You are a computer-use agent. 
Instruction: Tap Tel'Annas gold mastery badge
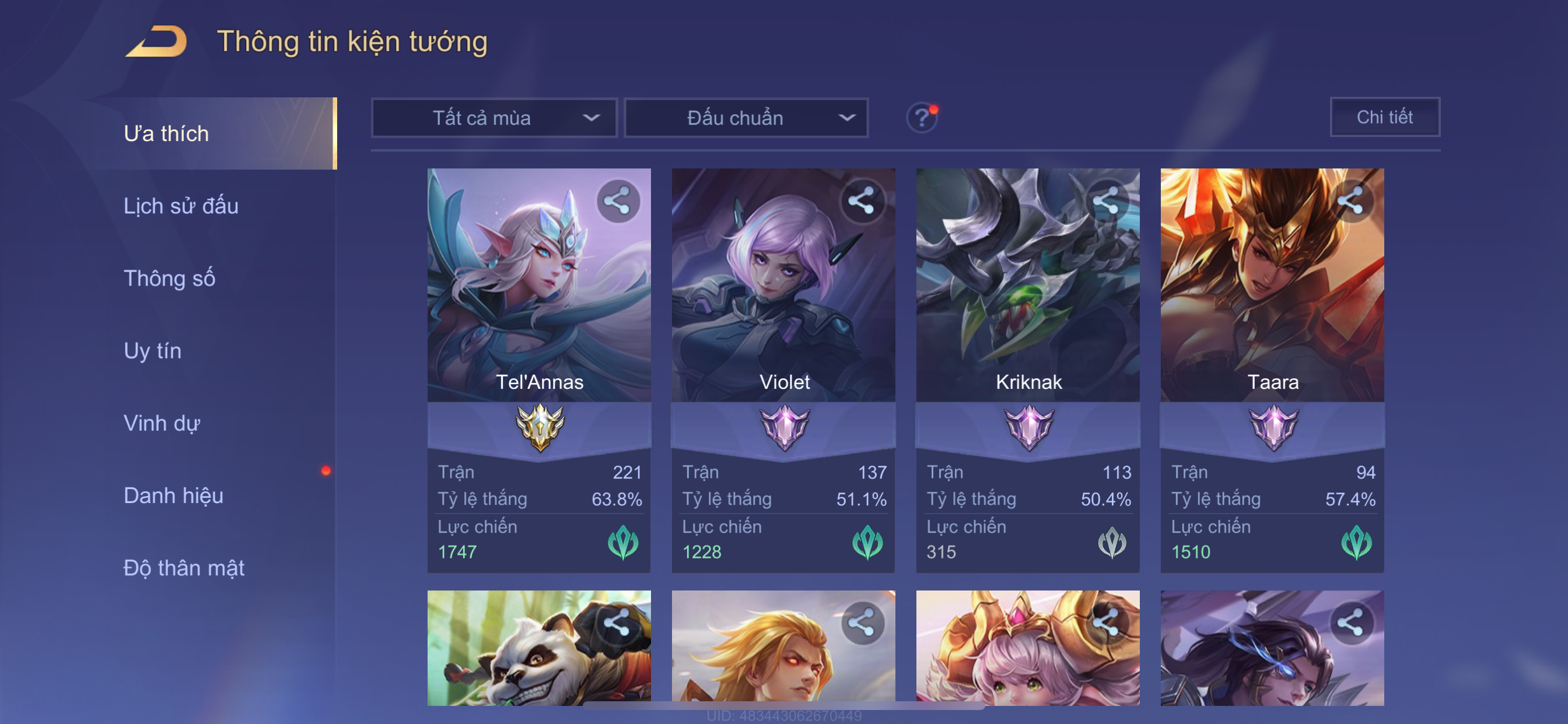(540, 427)
